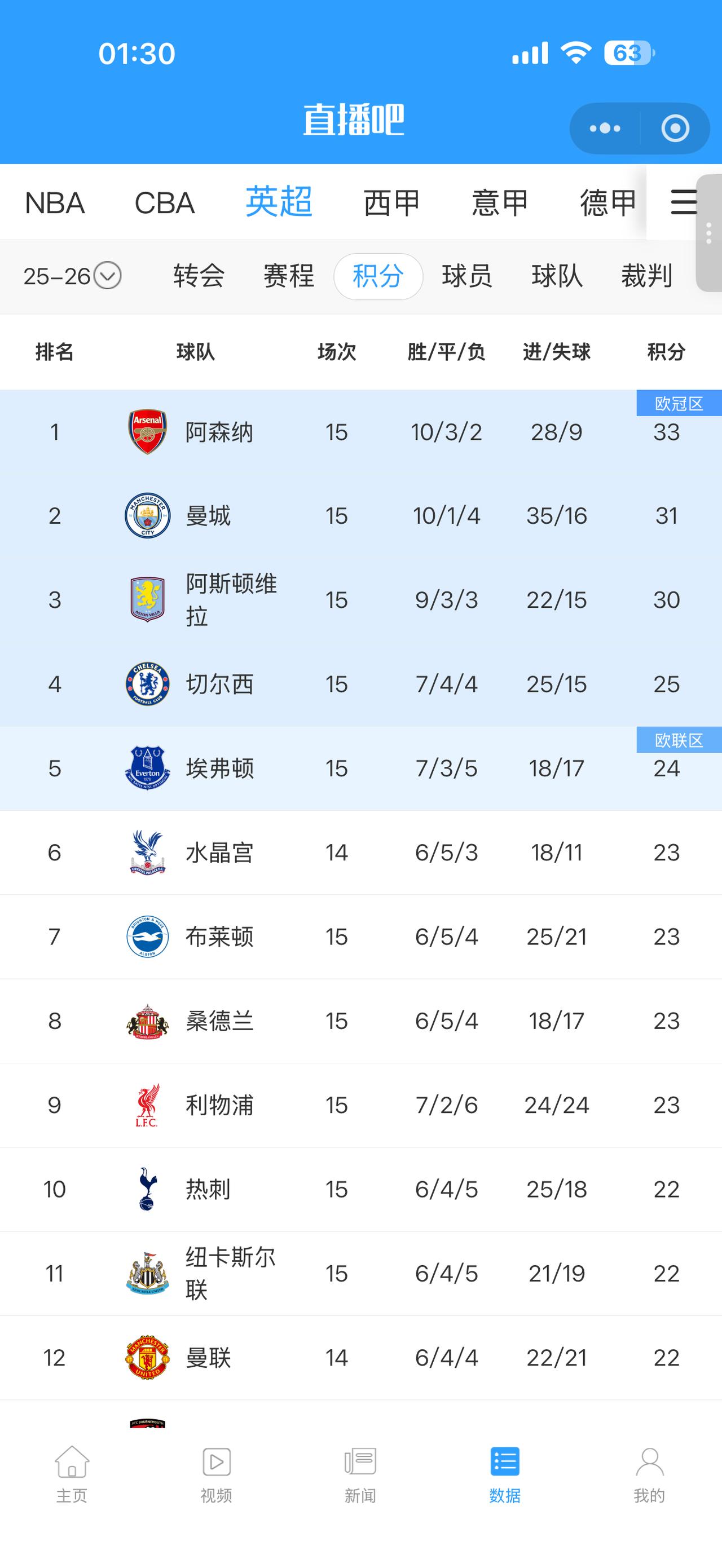Switch to the NBA tab
The height and width of the screenshot is (1568, 722).
pyautogui.click(x=54, y=203)
